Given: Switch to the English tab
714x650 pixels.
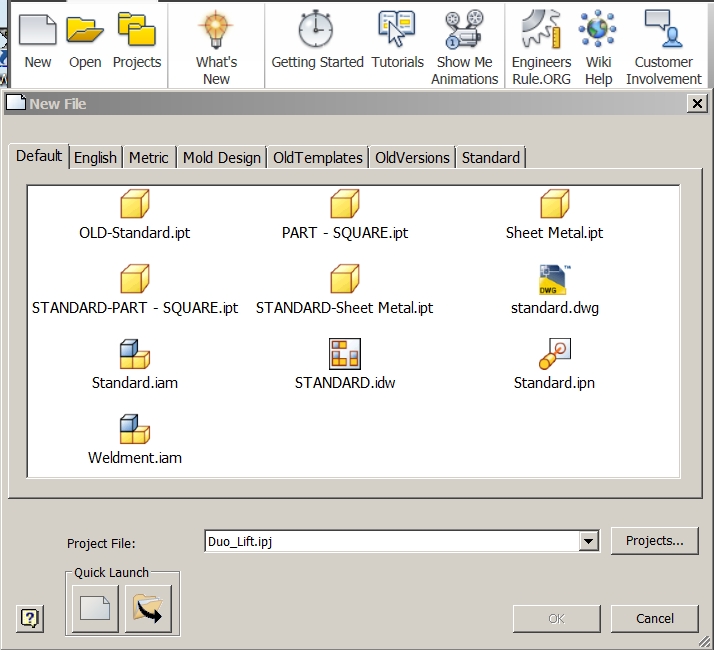Looking at the screenshot, I should click(96, 158).
